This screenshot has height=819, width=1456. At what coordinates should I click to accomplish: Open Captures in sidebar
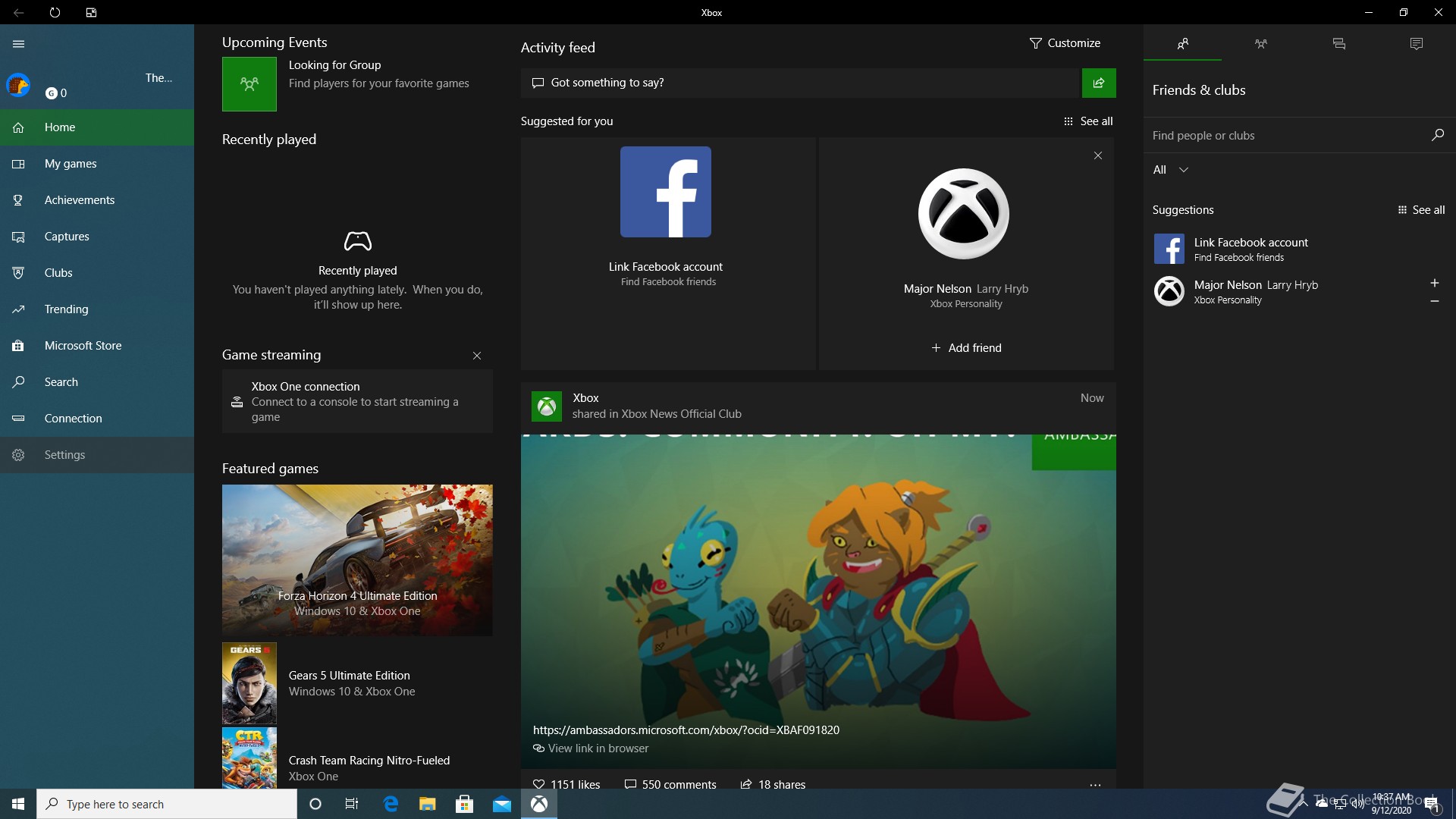point(97,237)
